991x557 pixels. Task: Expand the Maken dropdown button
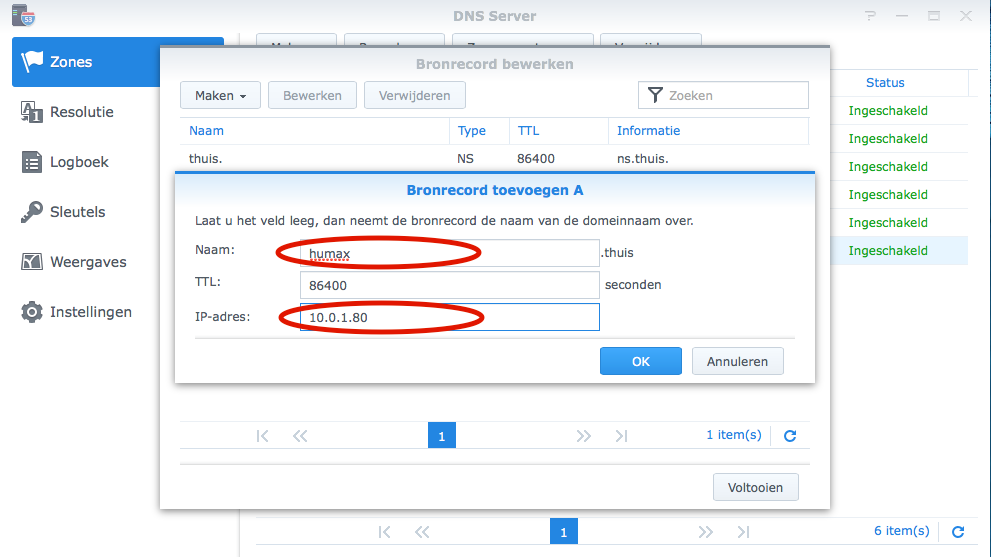(x=220, y=95)
